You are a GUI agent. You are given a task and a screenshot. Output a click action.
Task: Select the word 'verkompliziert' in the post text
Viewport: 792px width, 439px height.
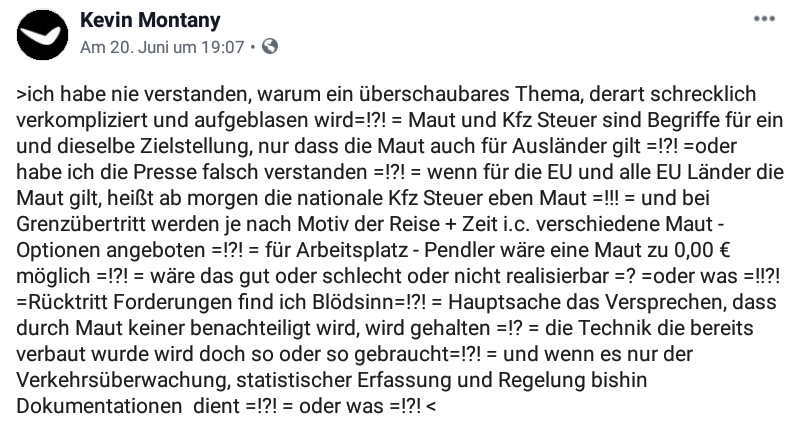(x=82, y=120)
